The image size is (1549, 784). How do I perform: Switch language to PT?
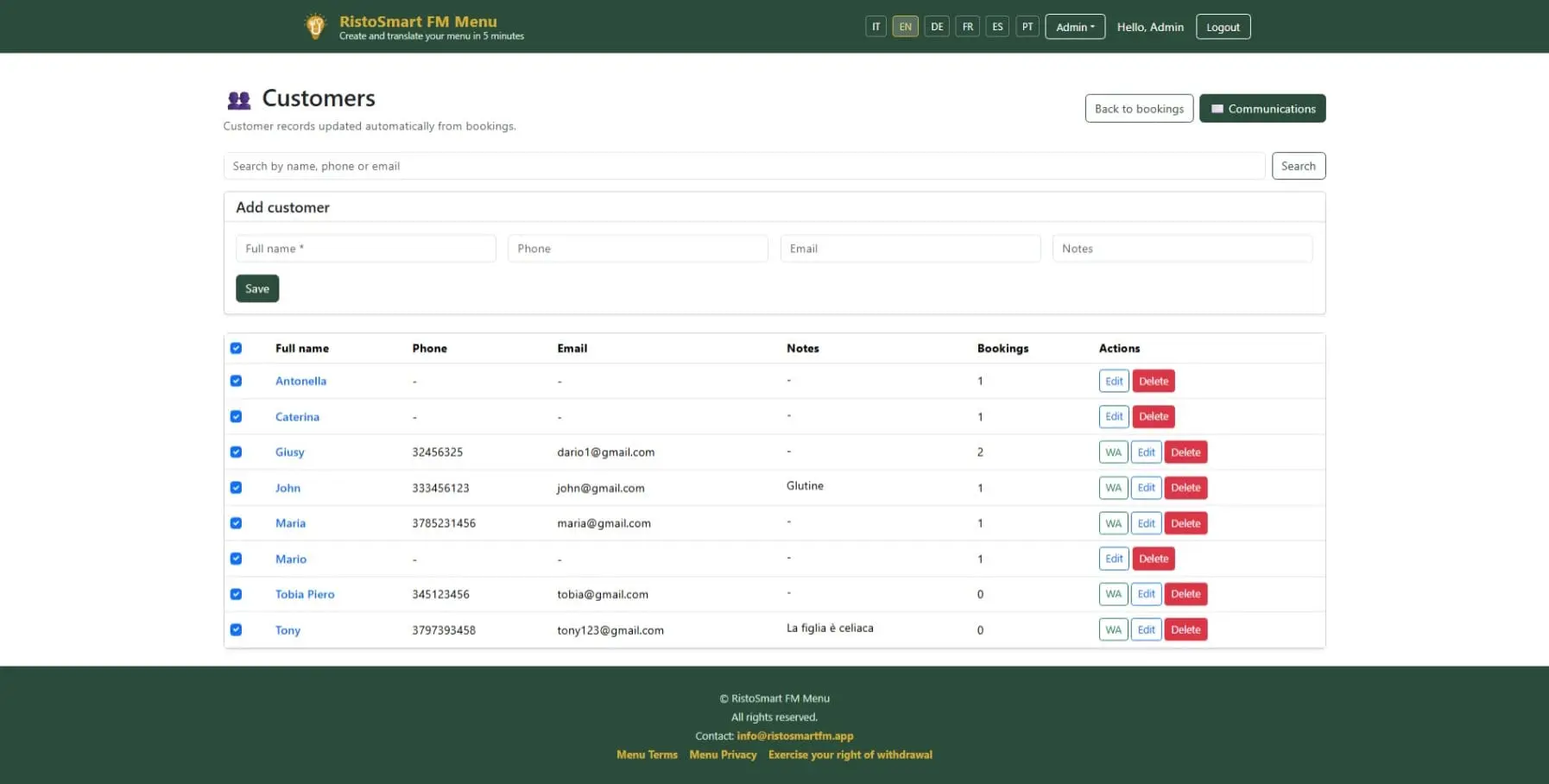coord(1027,27)
